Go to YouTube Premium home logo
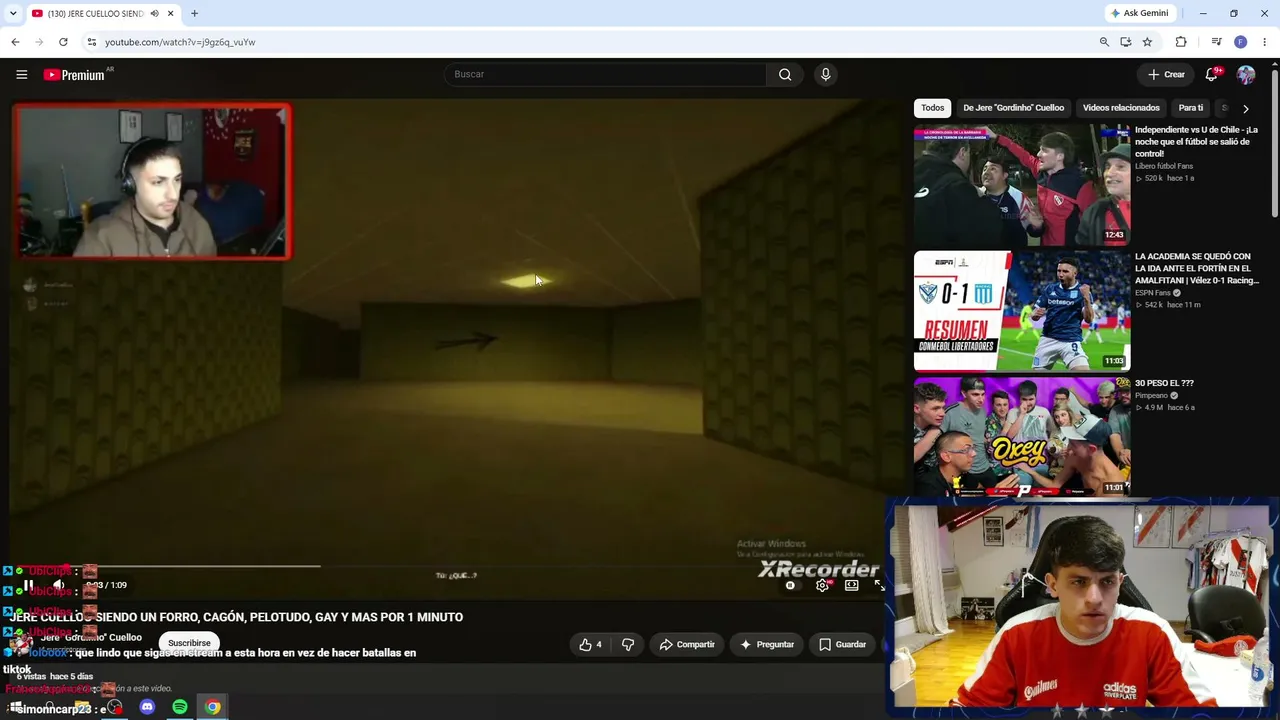1280x720 pixels. click(x=74, y=75)
